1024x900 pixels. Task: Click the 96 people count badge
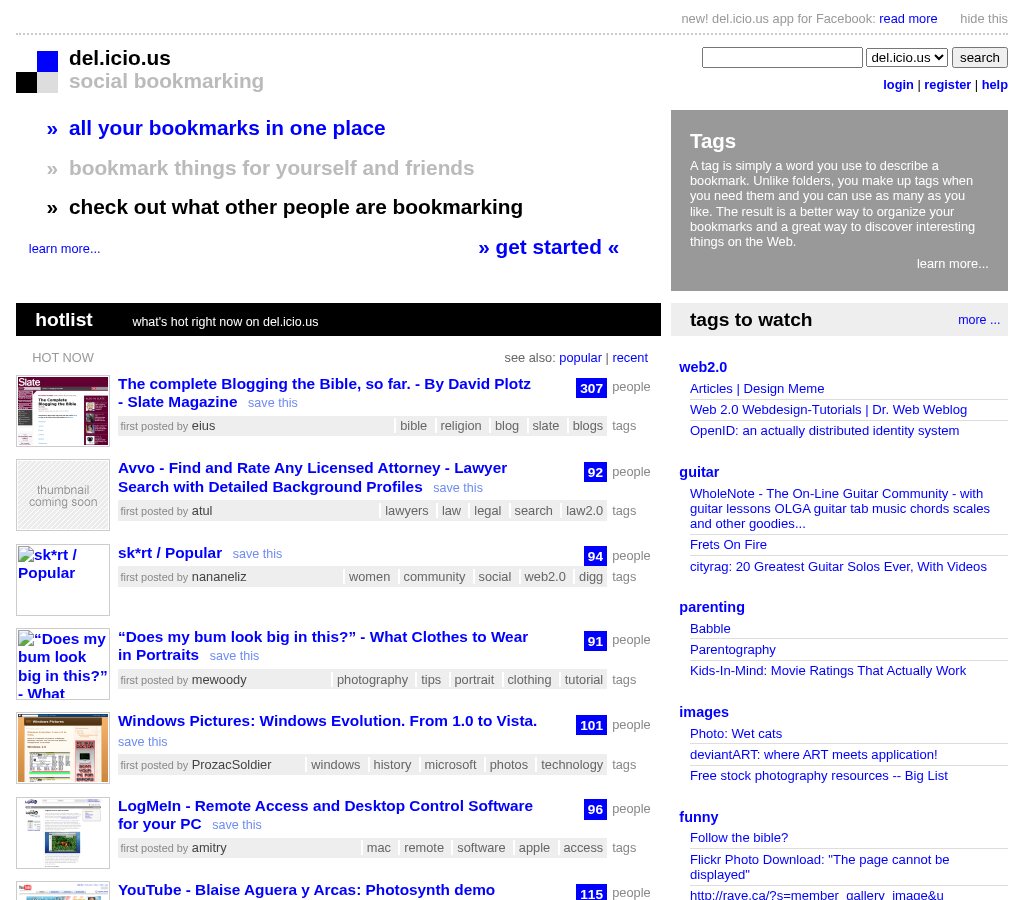point(595,809)
